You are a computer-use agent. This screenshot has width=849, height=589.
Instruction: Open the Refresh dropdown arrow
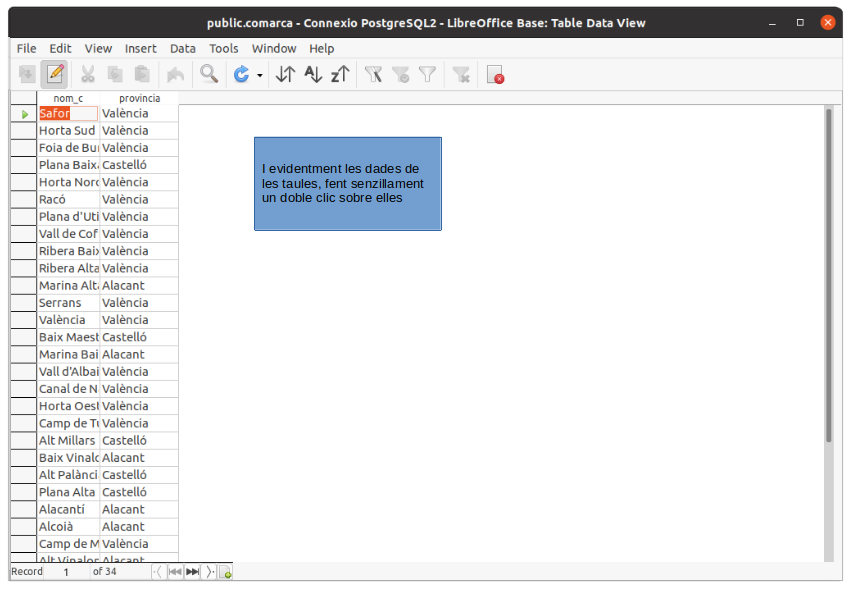click(x=260, y=75)
